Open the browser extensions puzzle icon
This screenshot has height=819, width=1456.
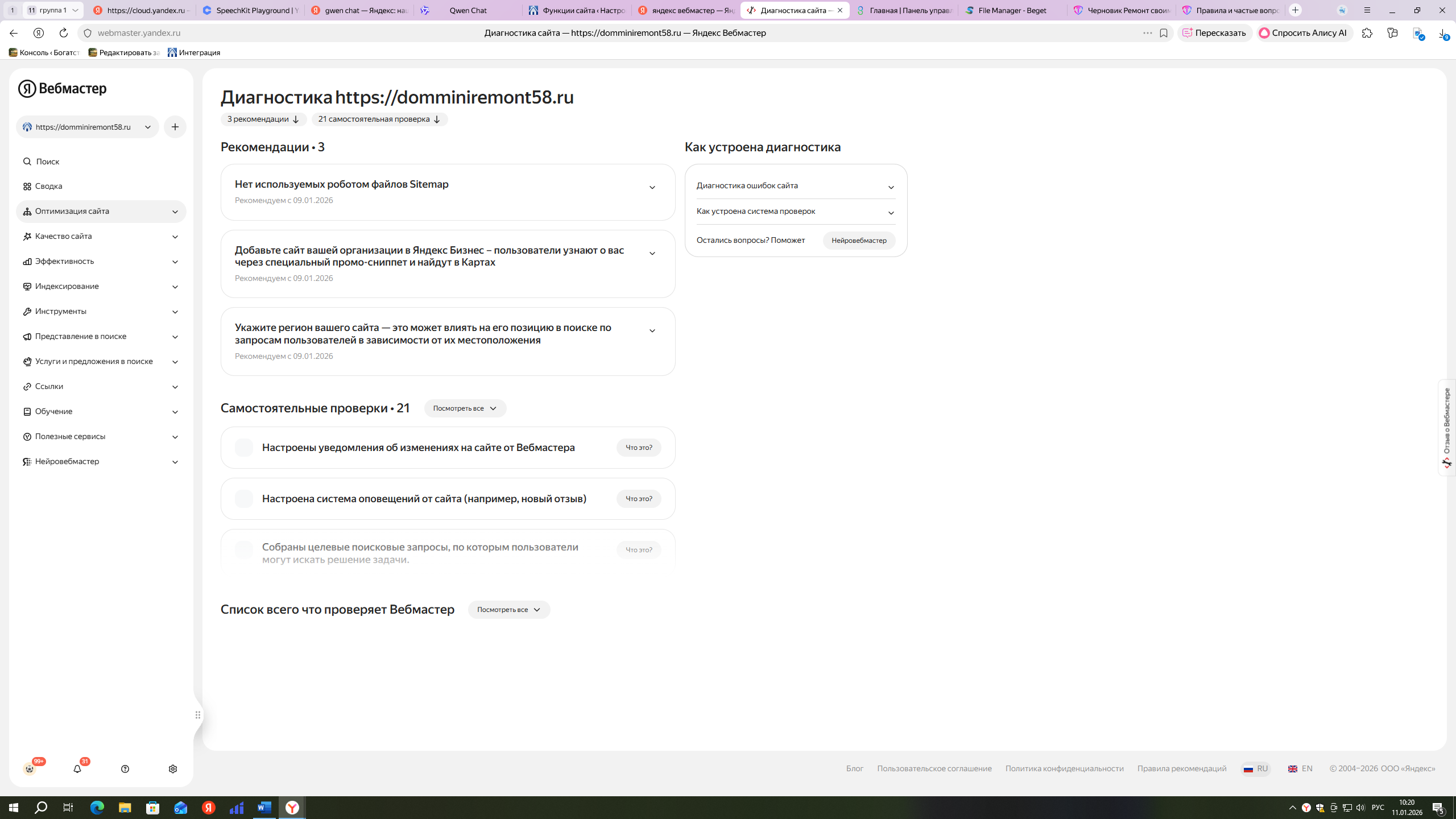(1367, 33)
